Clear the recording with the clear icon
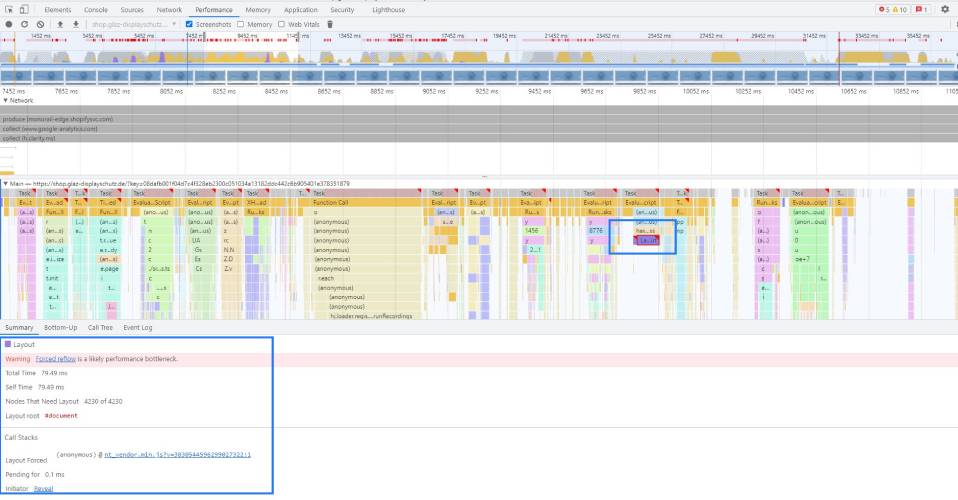The image size is (958, 500). (x=39, y=24)
